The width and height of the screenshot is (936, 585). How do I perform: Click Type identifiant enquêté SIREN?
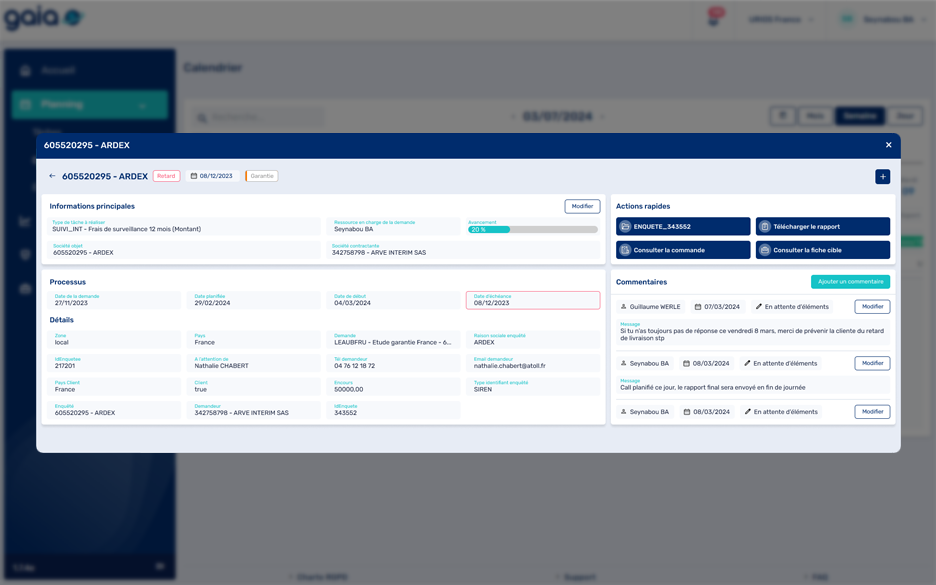tap(532, 386)
